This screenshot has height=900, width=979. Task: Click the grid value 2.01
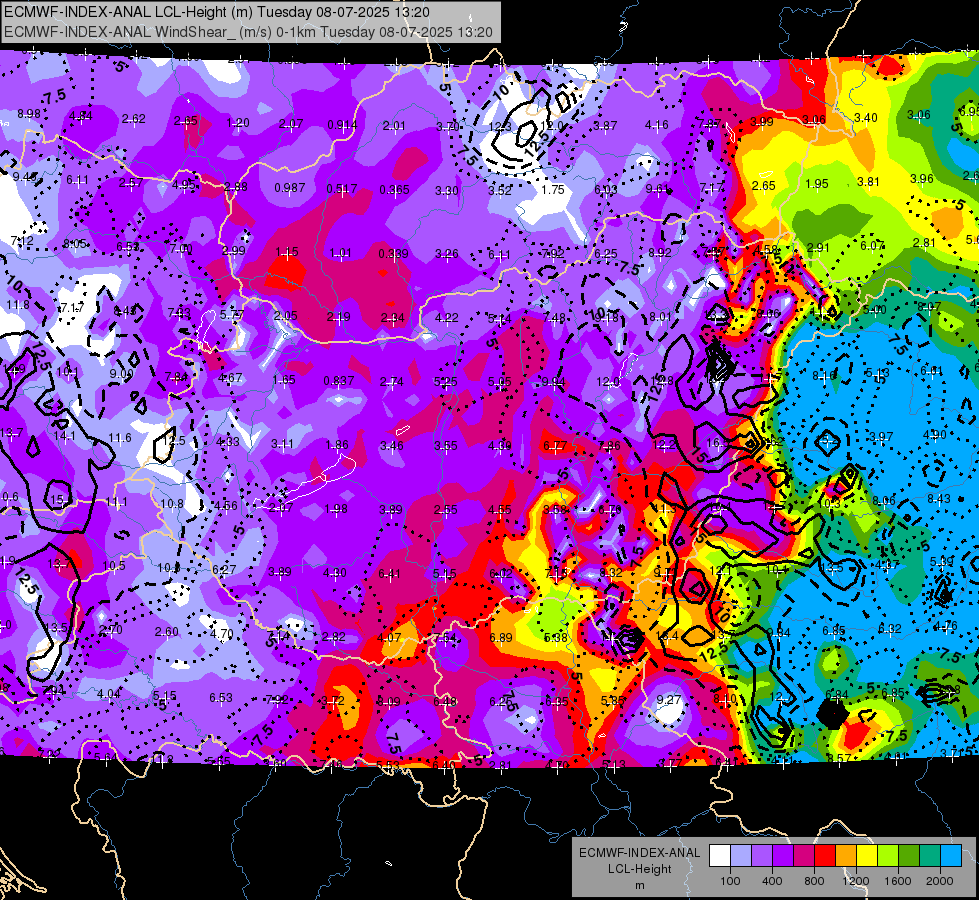tap(394, 126)
